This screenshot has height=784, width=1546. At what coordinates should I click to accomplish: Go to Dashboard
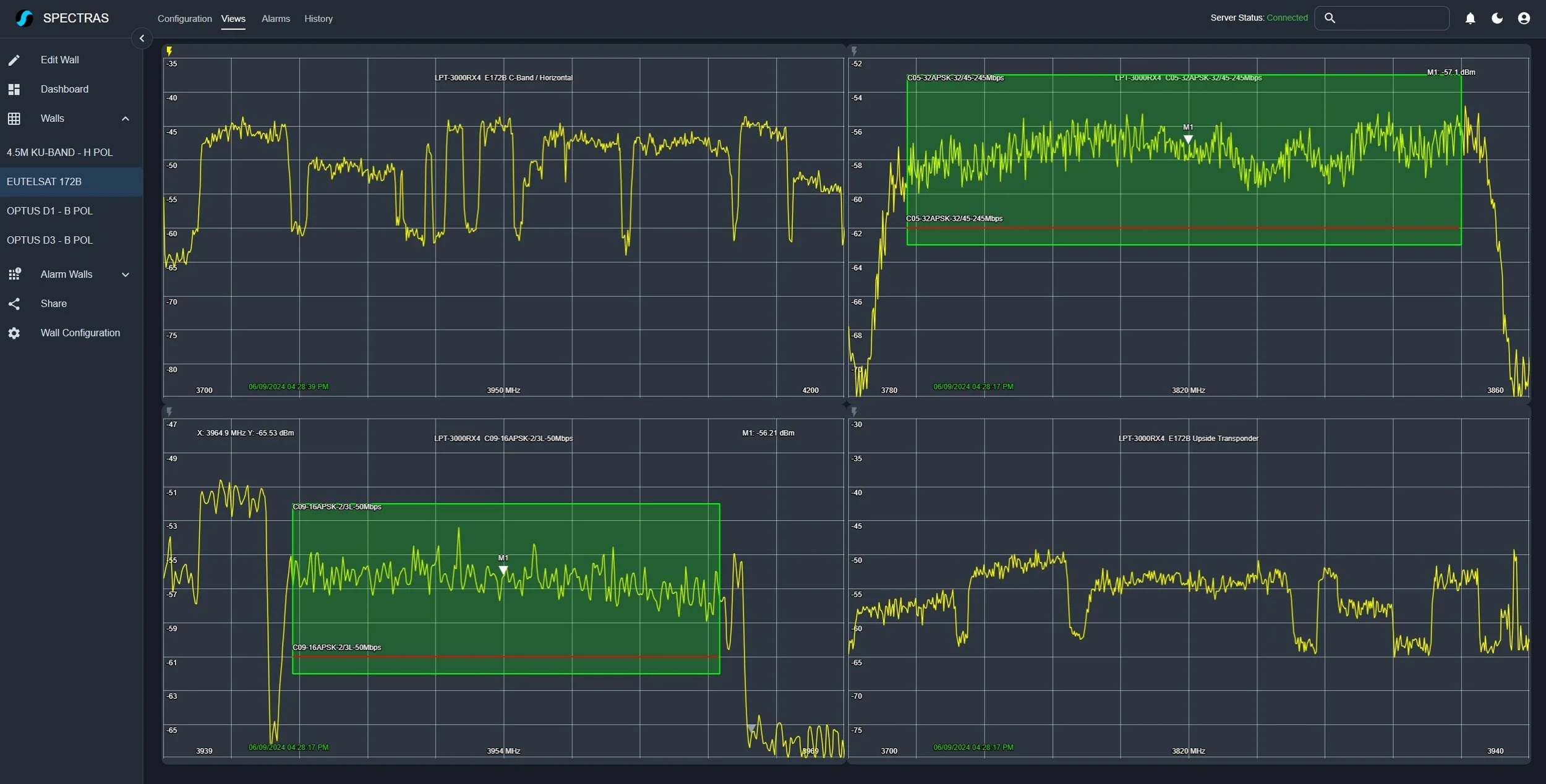pyautogui.click(x=64, y=89)
